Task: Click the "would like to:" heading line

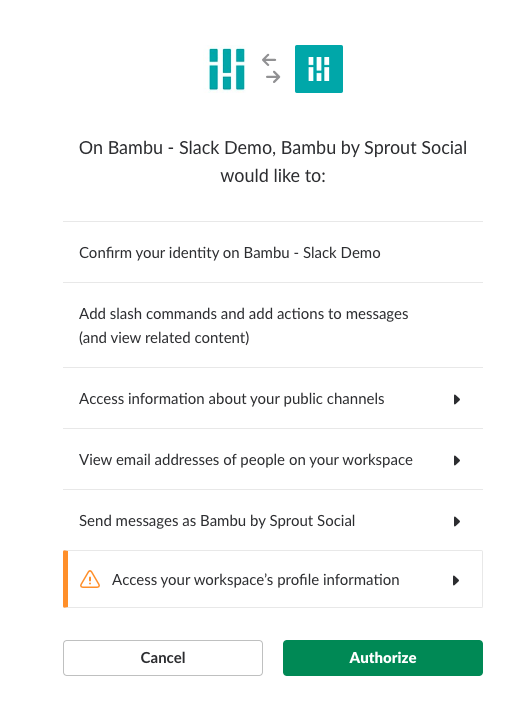Action: pyautogui.click(x=273, y=176)
